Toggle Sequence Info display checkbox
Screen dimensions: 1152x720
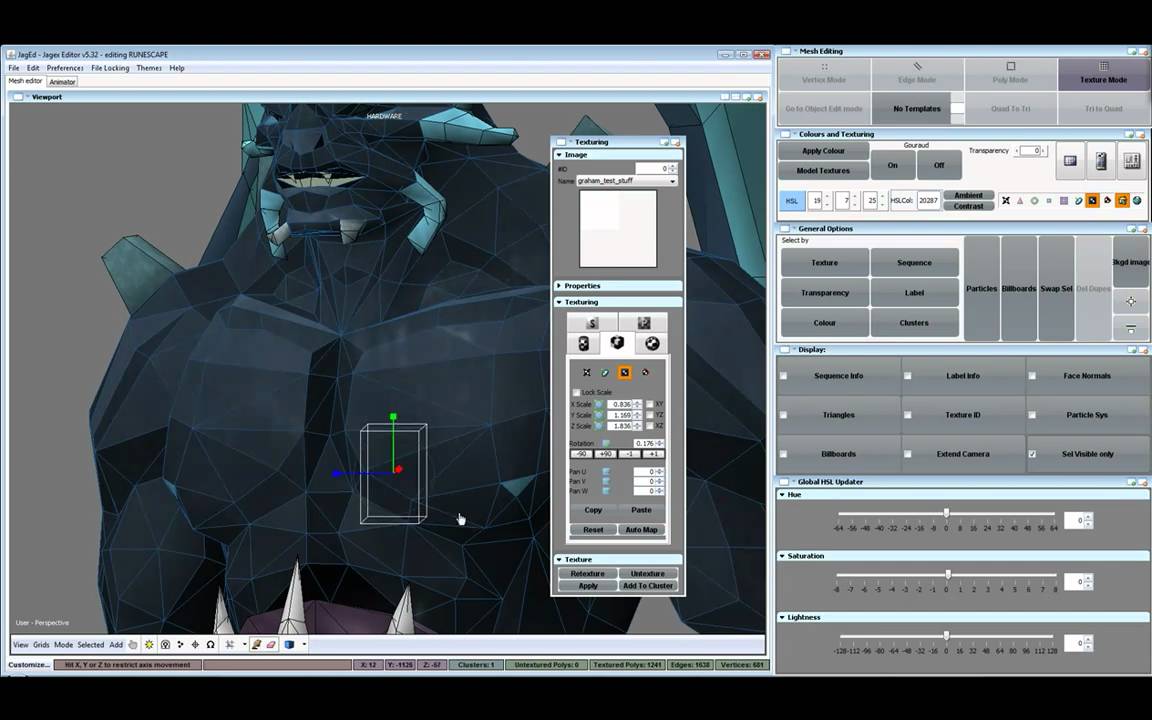point(783,375)
